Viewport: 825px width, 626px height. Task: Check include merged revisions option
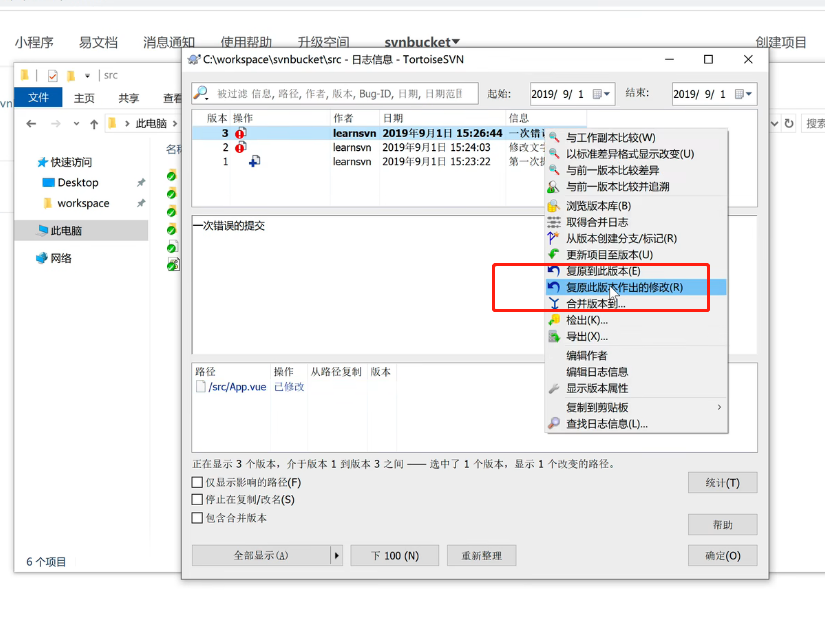(x=197, y=518)
